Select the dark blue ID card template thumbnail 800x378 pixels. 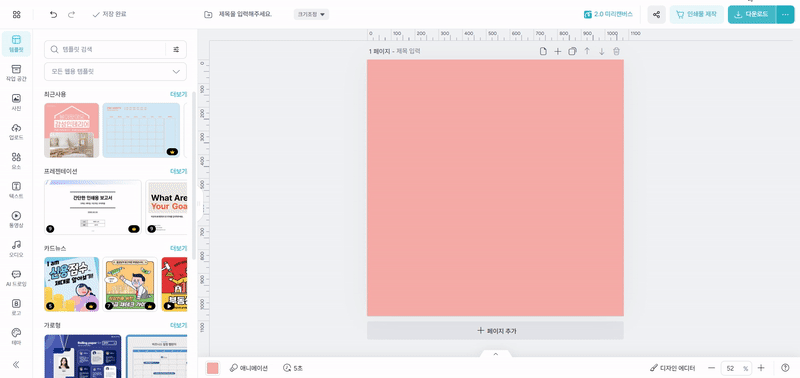point(83,356)
